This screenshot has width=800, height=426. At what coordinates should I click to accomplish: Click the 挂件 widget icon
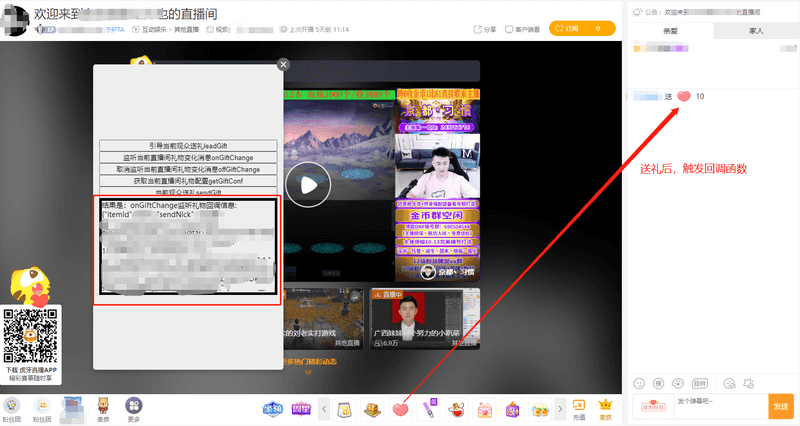(x=699, y=383)
